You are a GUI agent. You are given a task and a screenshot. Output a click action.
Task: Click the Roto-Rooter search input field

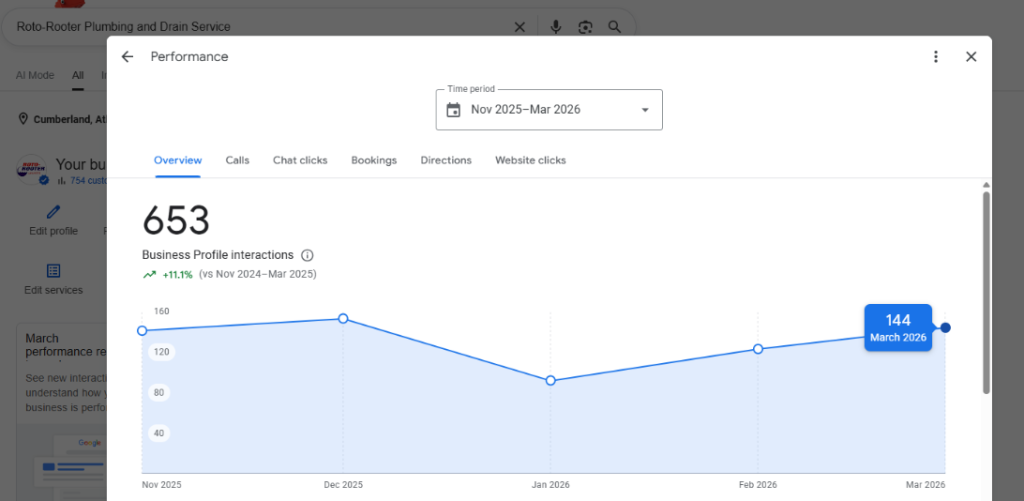tap(261, 27)
